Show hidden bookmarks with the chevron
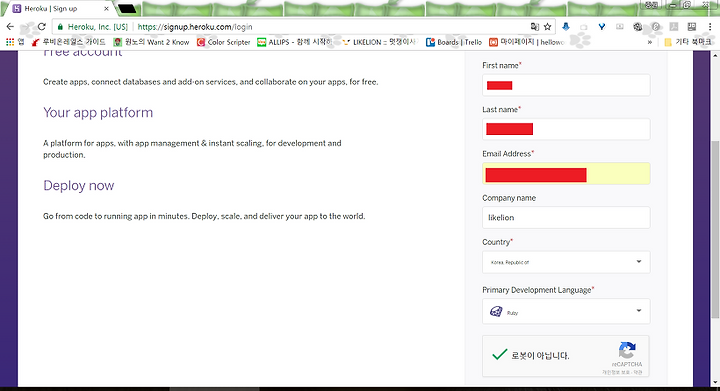 coord(649,42)
